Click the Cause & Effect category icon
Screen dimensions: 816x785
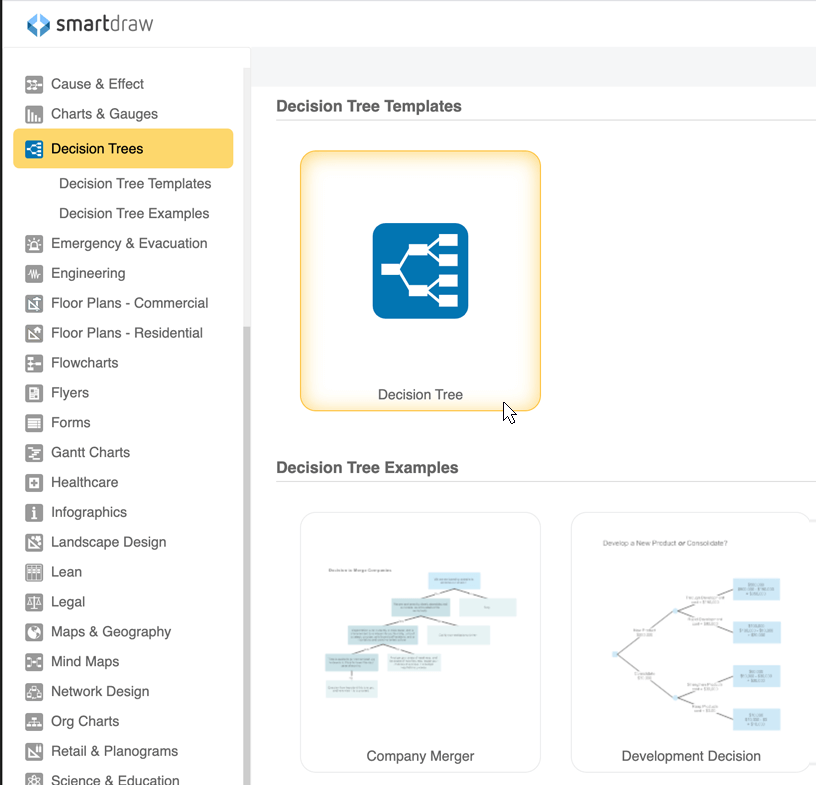(x=34, y=84)
